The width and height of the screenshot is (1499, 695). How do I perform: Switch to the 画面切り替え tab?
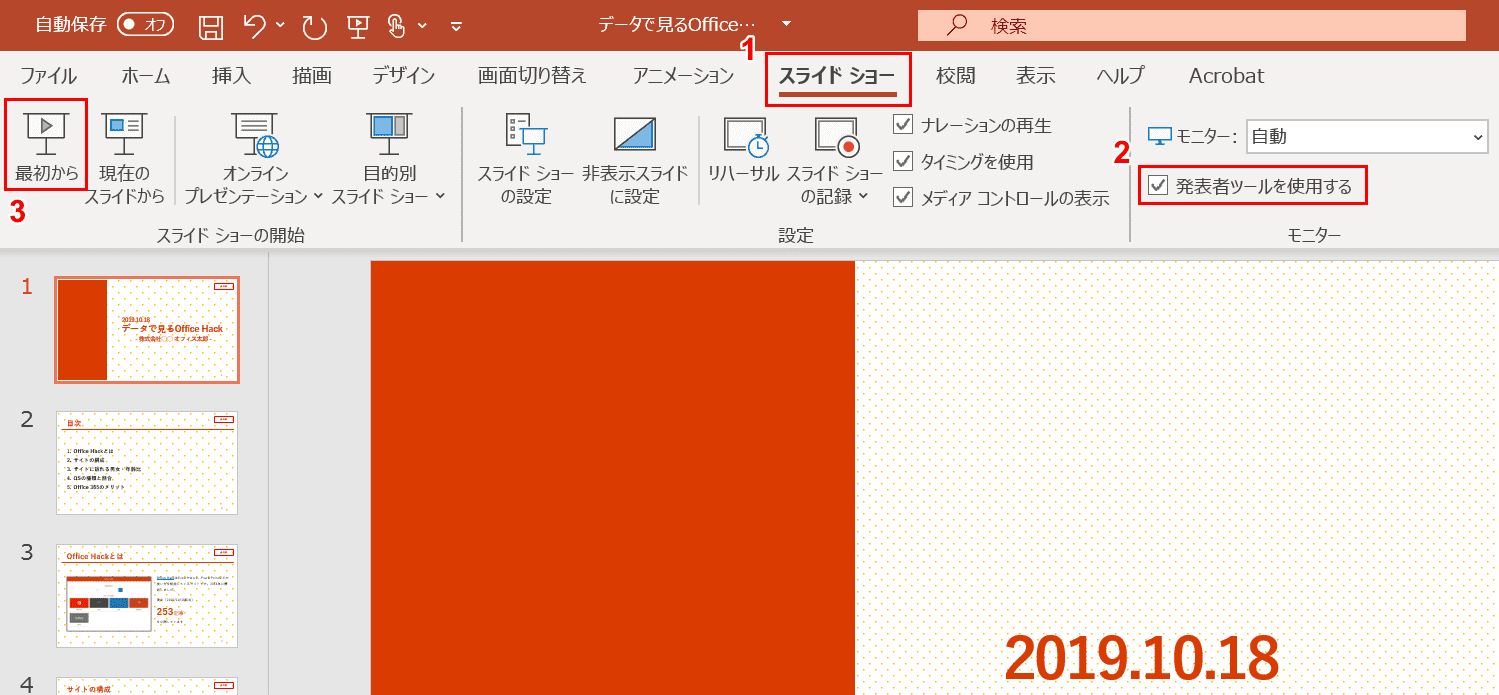click(532, 76)
